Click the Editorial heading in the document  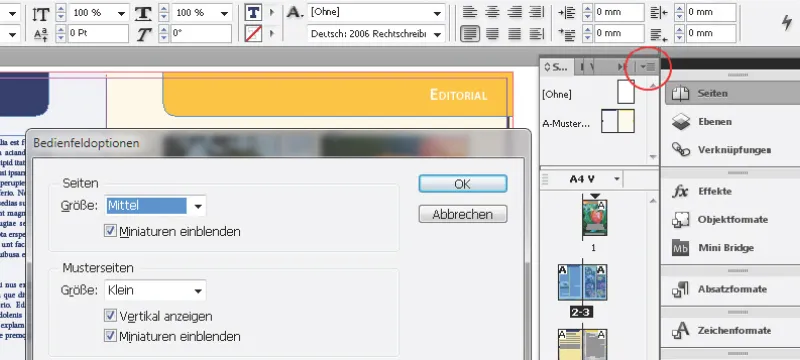tap(458, 95)
